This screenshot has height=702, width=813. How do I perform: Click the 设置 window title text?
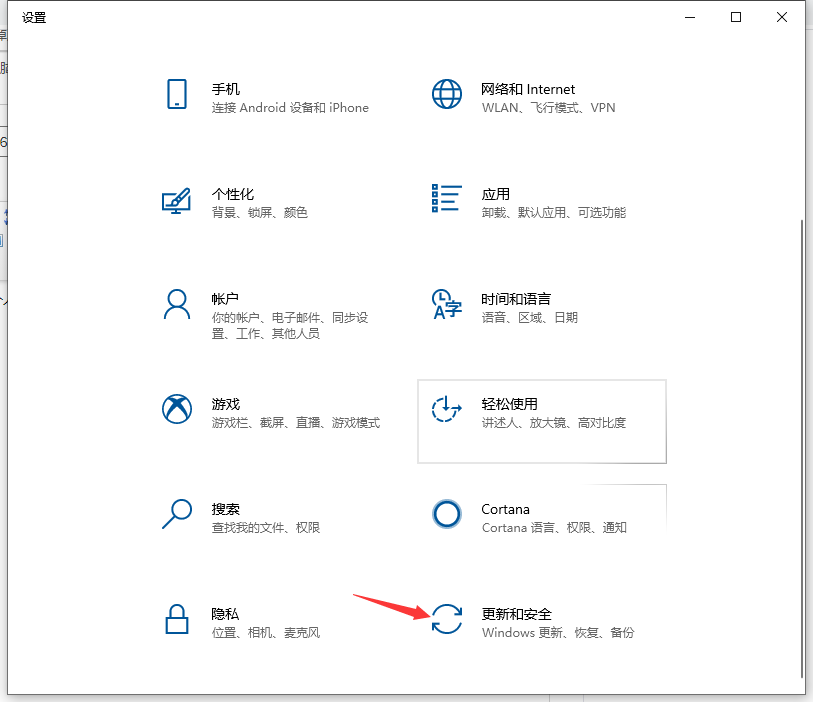pyautogui.click(x=34, y=17)
